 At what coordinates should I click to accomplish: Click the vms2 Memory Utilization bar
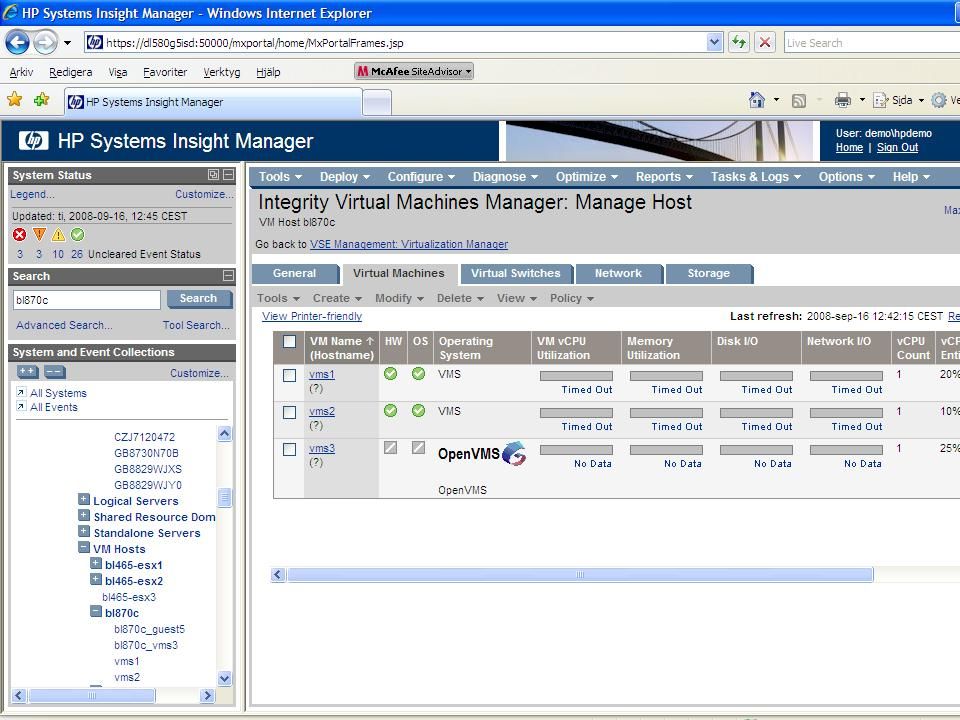click(x=666, y=413)
